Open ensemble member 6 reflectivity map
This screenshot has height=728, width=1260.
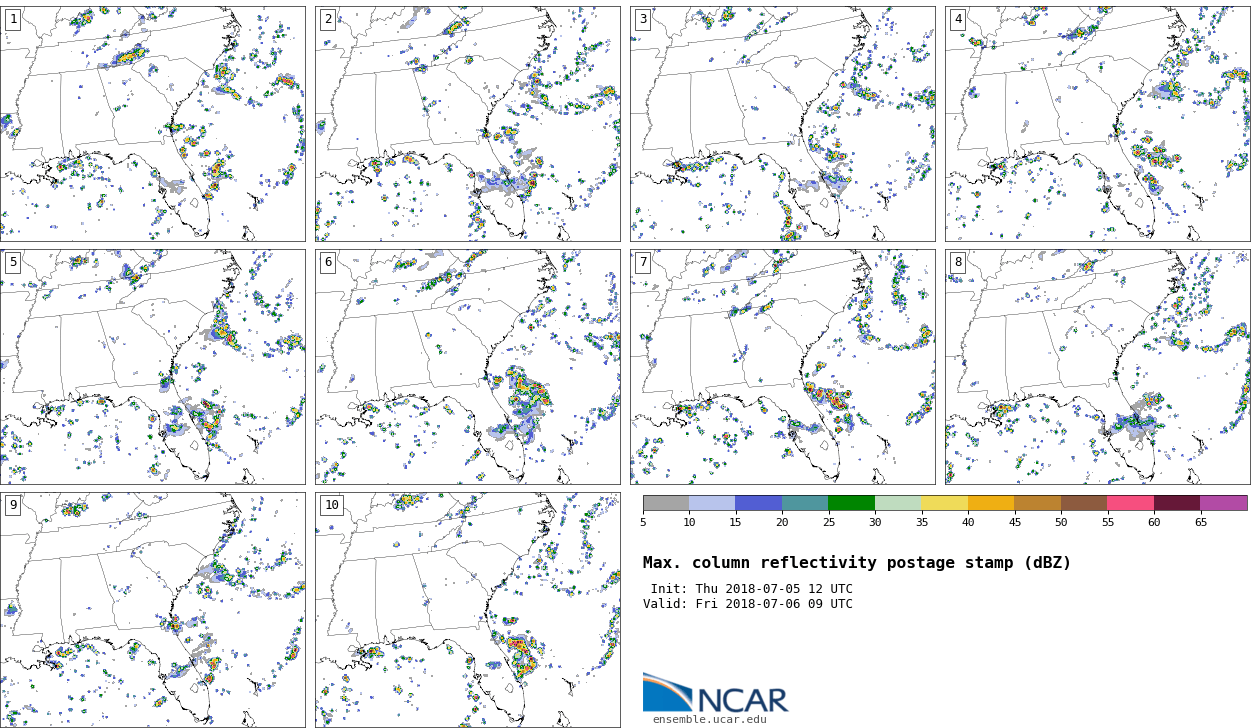coord(468,367)
